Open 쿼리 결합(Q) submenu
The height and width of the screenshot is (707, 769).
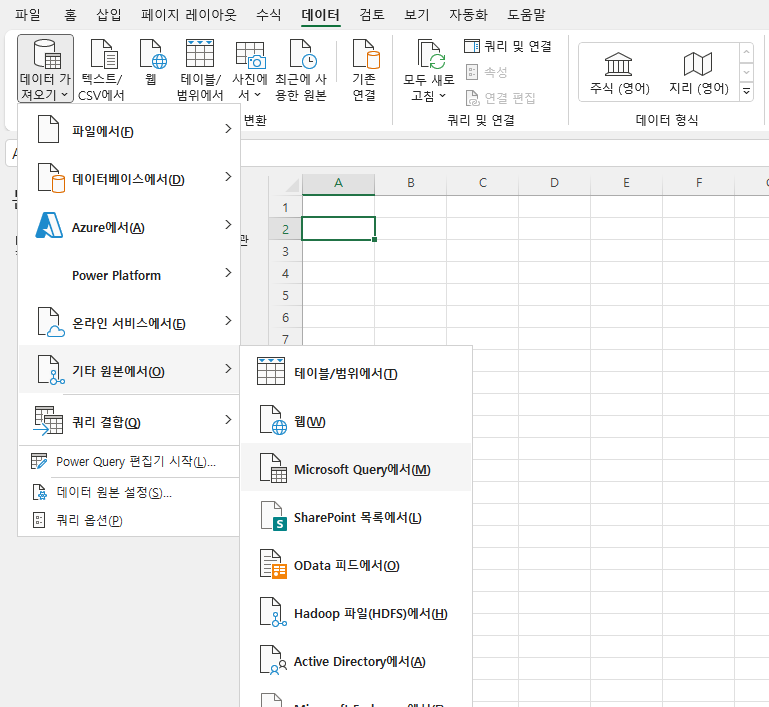coord(129,421)
